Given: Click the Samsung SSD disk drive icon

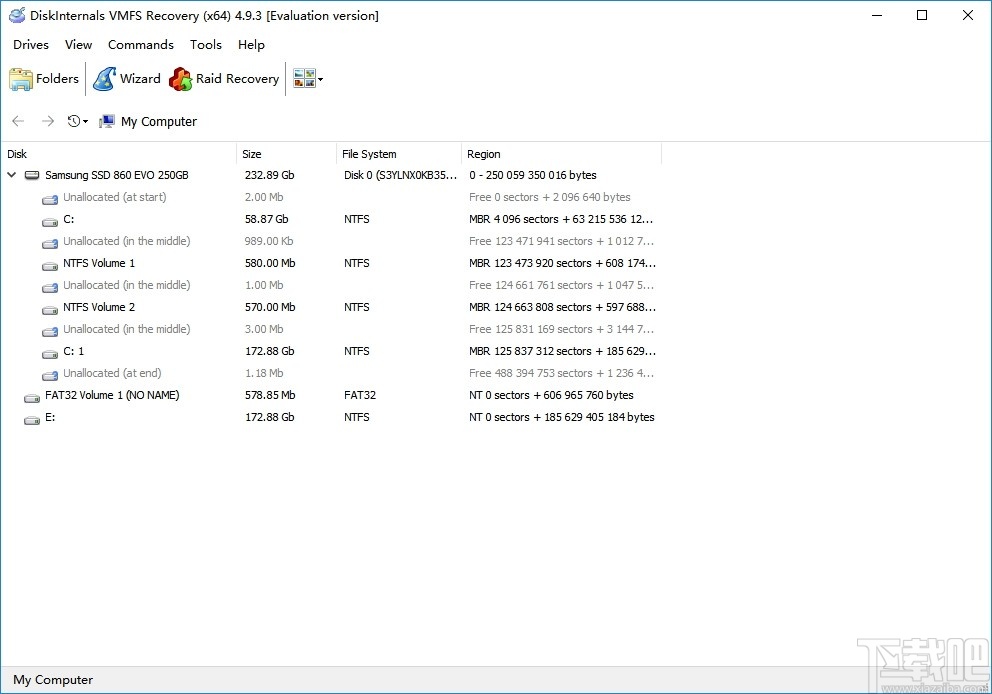Looking at the screenshot, I should pyautogui.click(x=32, y=174).
